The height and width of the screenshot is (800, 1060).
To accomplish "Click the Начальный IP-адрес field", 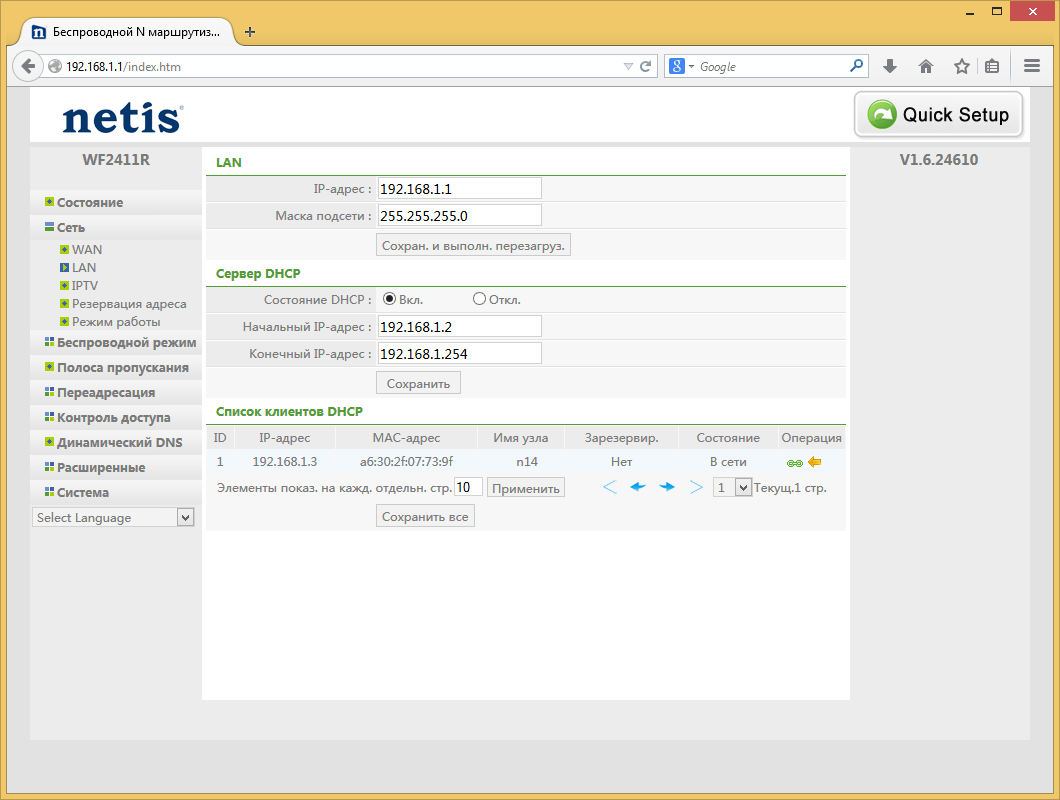I will click(459, 327).
